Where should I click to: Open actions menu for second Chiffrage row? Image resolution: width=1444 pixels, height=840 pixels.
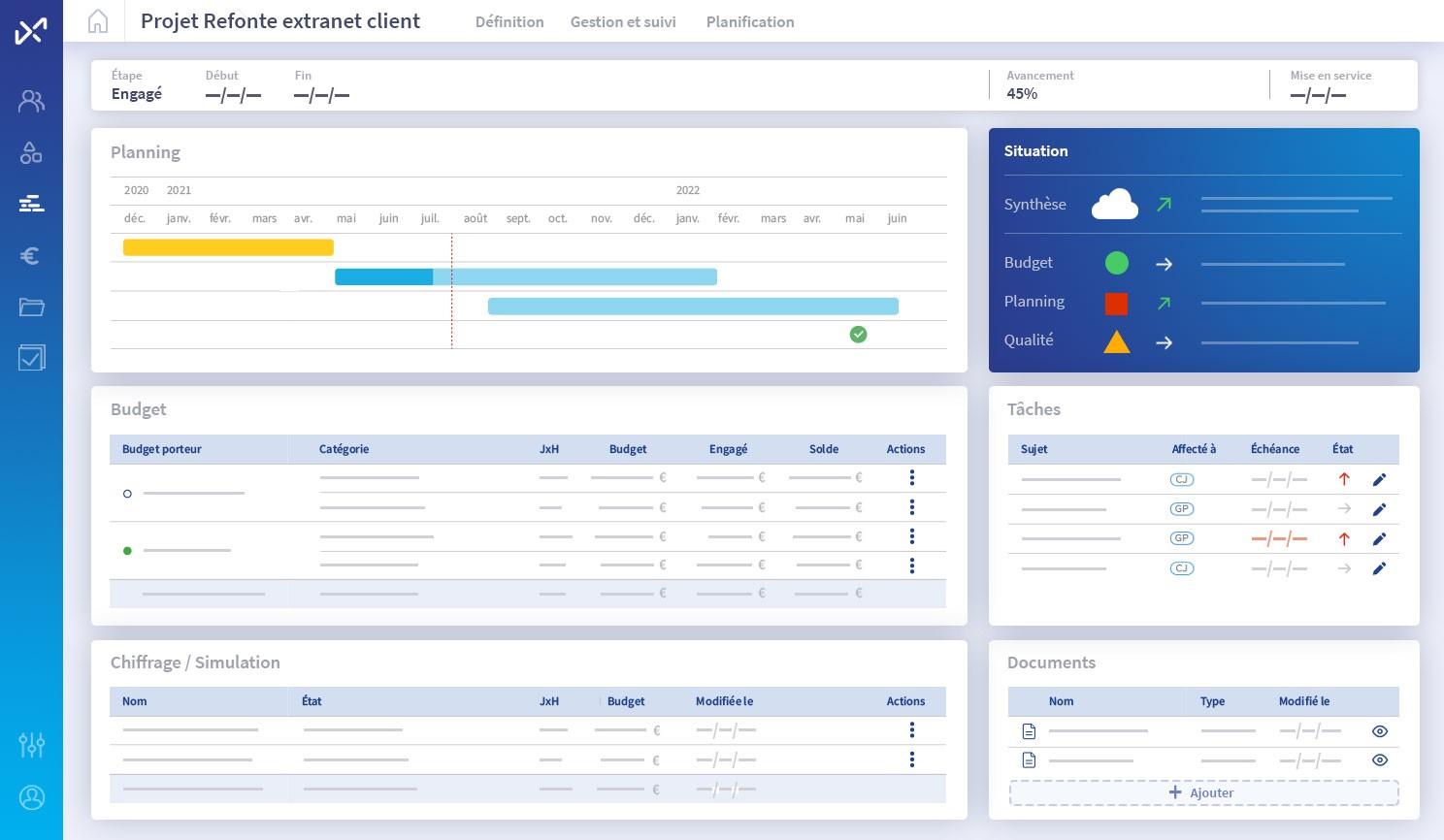(912, 759)
